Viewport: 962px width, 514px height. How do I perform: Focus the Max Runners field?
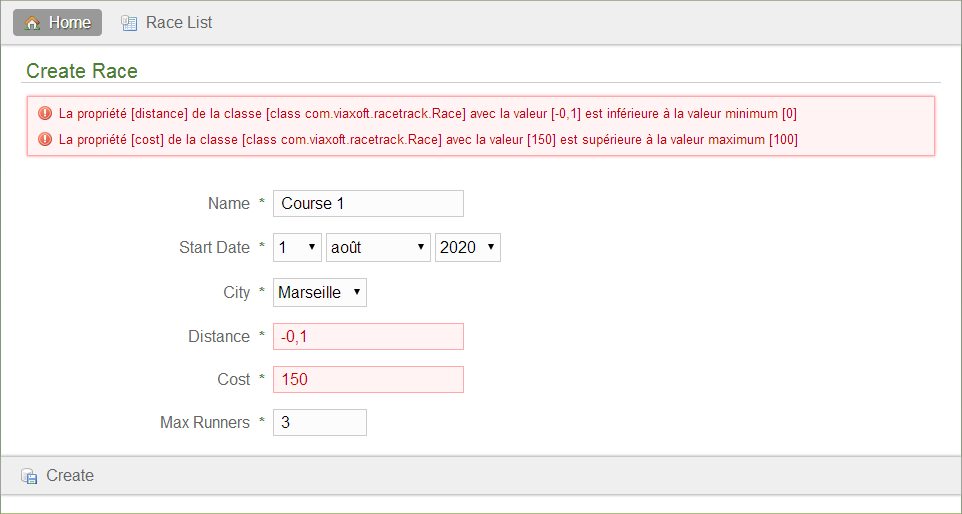pyautogui.click(x=320, y=423)
